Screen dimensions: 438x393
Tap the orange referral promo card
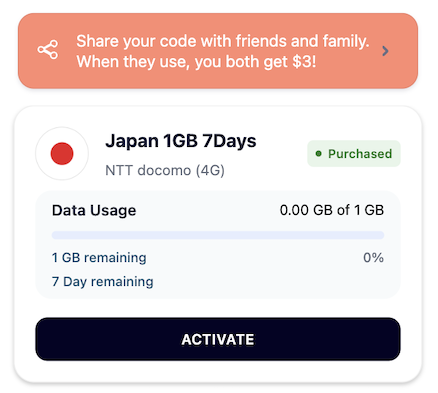coord(218,51)
